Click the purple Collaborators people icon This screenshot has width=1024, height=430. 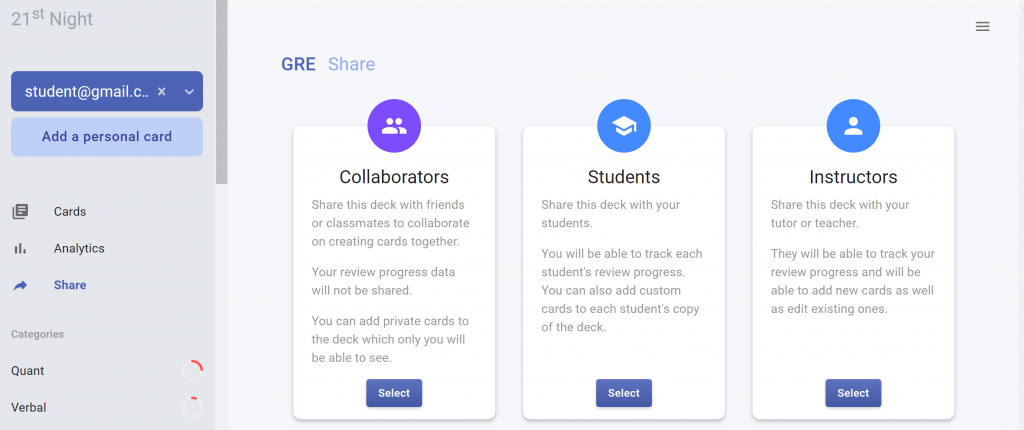tap(394, 125)
